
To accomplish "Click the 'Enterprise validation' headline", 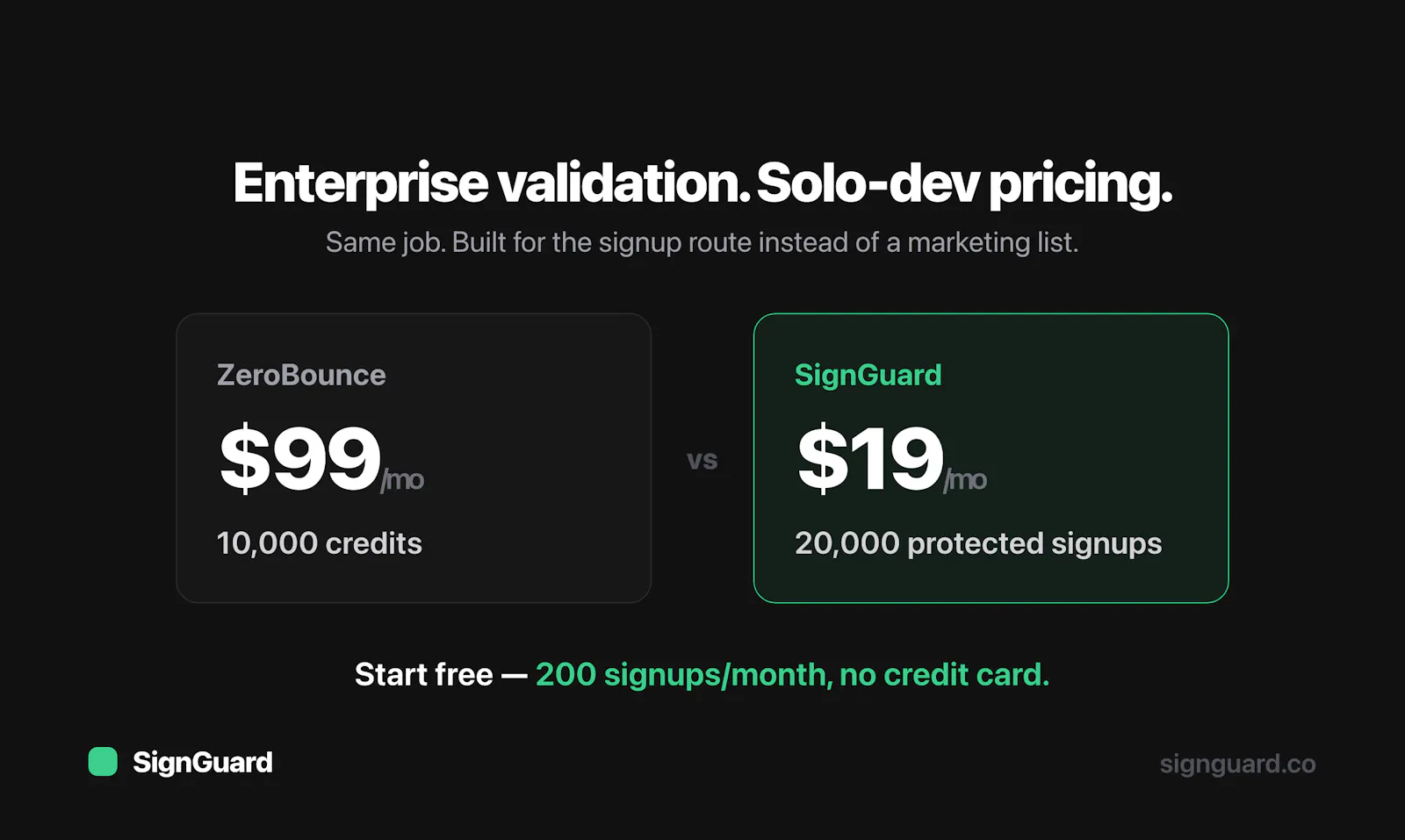I will click(492, 183).
